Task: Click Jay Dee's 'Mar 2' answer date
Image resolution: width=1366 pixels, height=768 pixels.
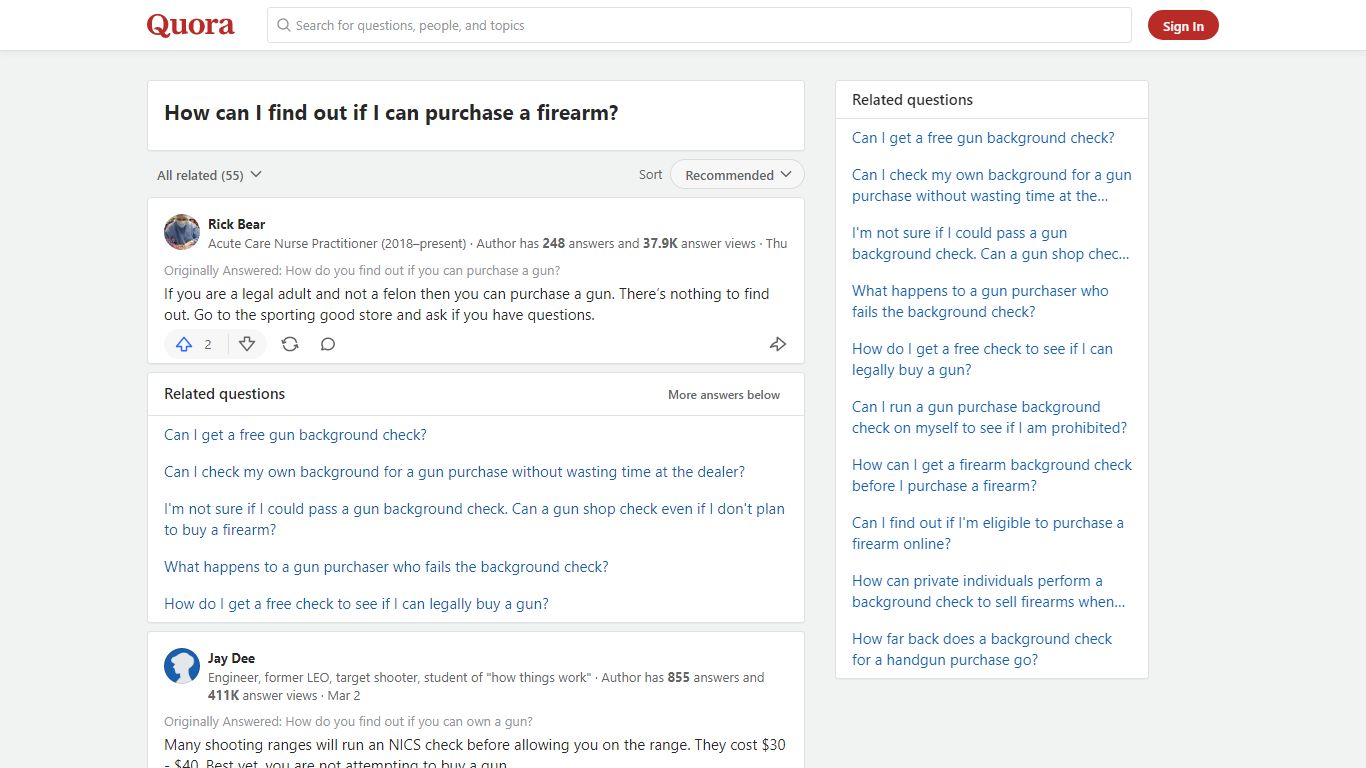Action: (344, 695)
